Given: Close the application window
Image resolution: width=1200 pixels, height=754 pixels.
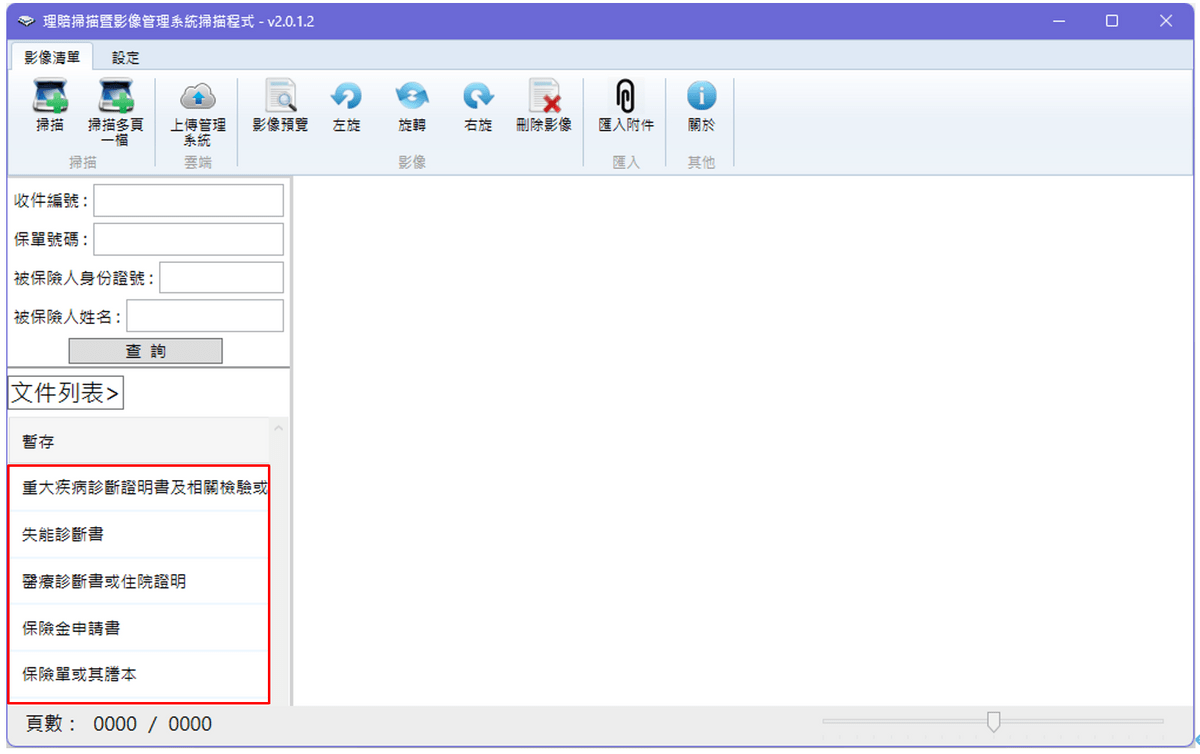Looking at the screenshot, I should click(1164, 21).
